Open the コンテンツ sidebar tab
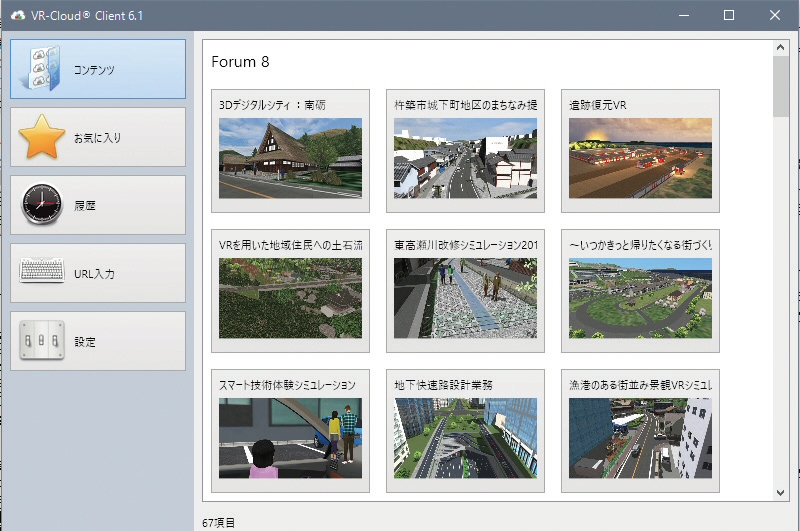The width and height of the screenshot is (800, 531). 98,69
